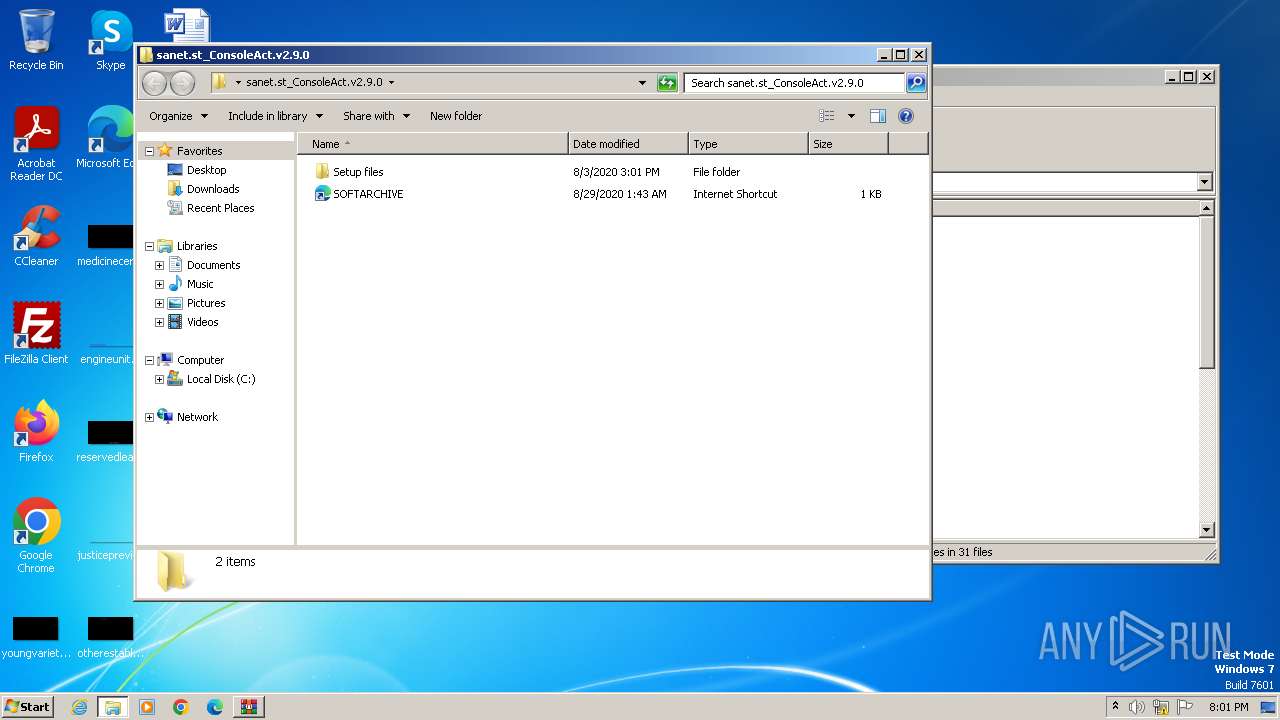Launch FileZilla Client shortcut
The width and height of the screenshot is (1280, 720).
(x=36, y=334)
